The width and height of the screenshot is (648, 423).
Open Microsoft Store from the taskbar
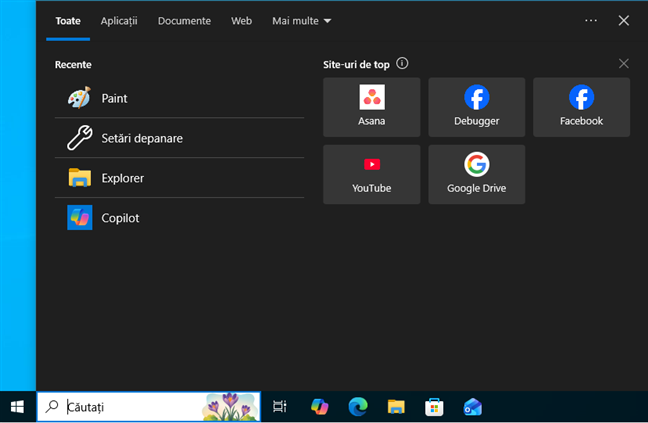pos(434,407)
